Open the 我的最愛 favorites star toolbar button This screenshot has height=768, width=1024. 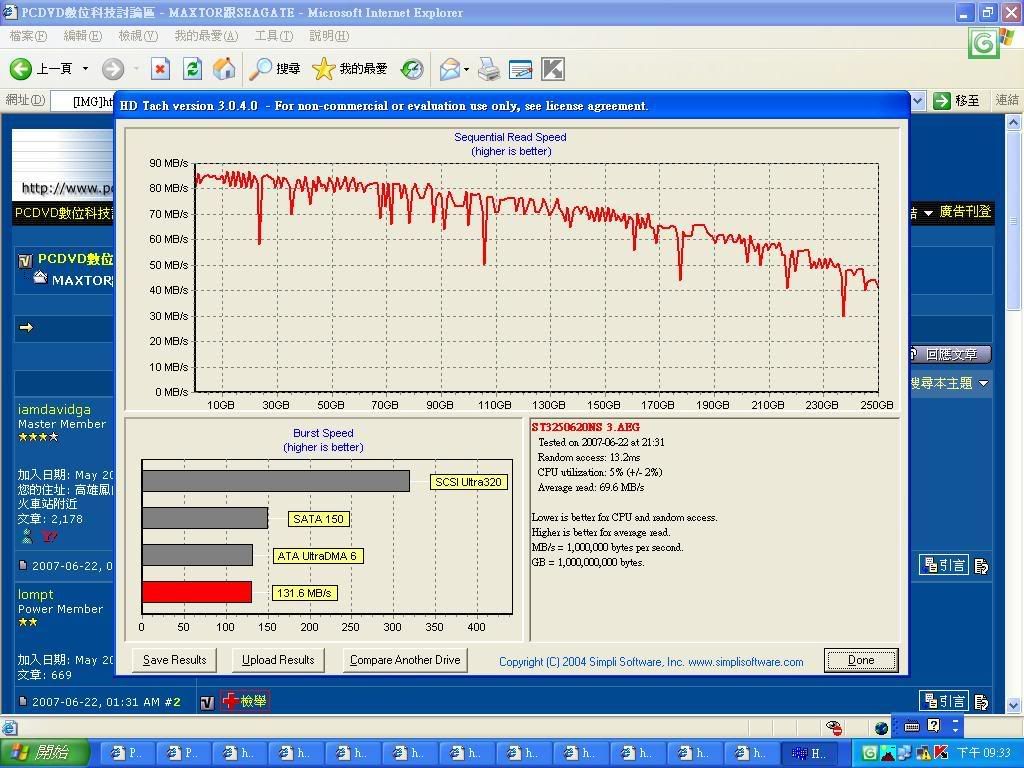point(350,69)
